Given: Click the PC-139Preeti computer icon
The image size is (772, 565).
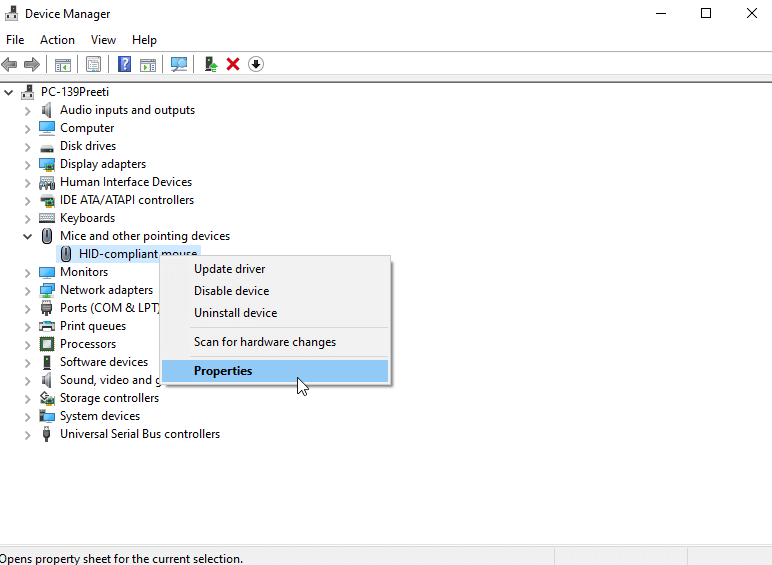Looking at the screenshot, I should [x=28, y=92].
